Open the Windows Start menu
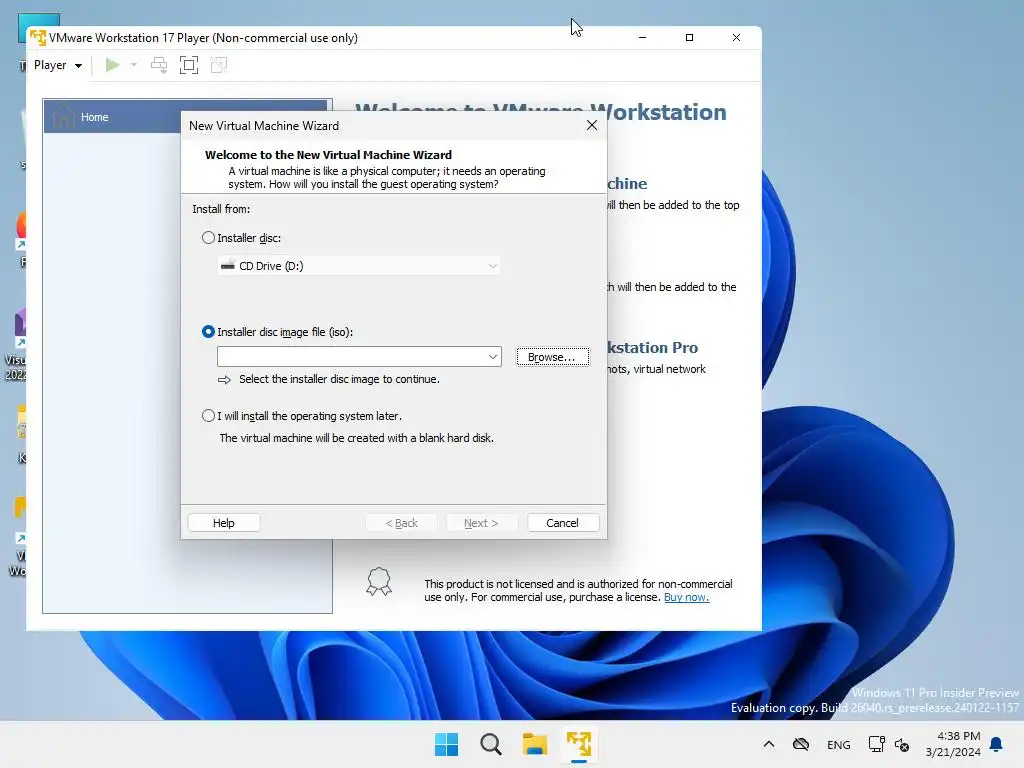Viewport: 1024px width, 768px height. tap(447, 744)
